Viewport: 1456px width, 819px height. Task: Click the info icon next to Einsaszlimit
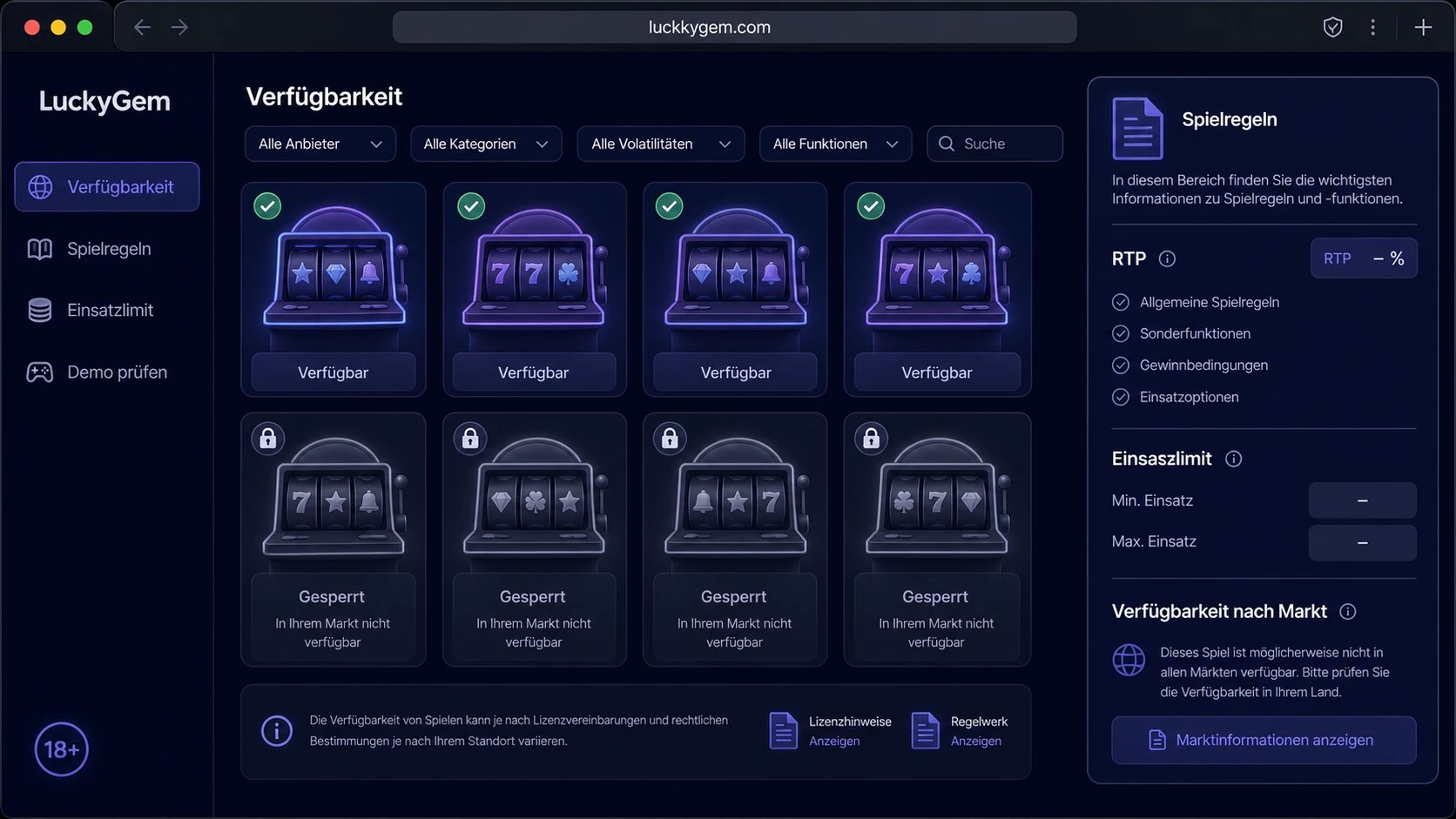pyautogui.click(x=1233, y=459)
